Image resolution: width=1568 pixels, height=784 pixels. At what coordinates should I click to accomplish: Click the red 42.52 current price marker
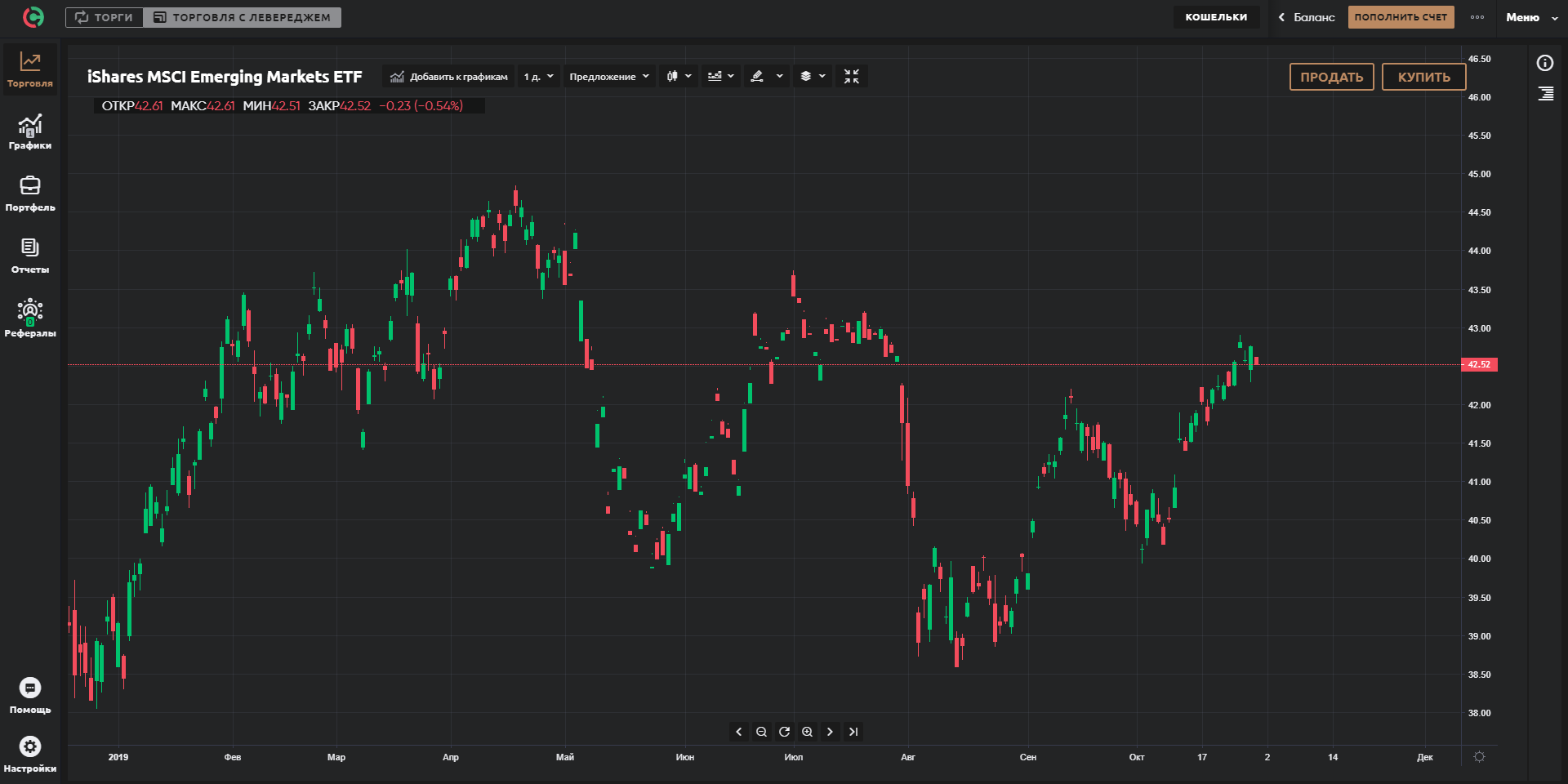[x=1479, y=364]
